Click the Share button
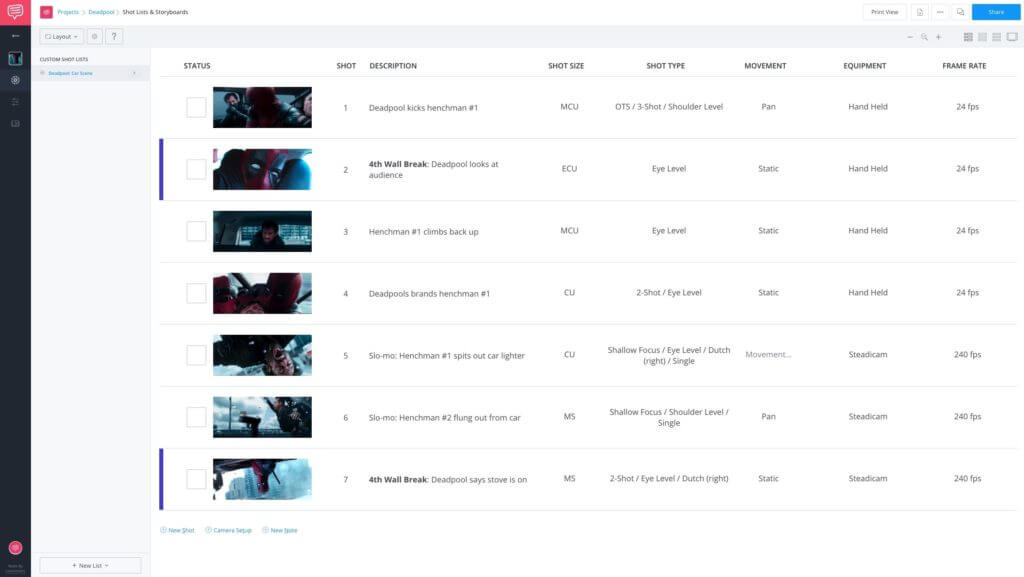This screenshot has width=1024, height=577. 995,12
